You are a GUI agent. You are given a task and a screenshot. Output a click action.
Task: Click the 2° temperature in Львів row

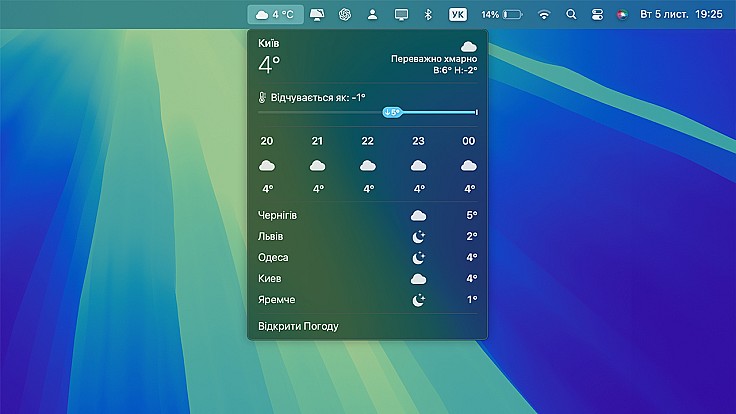click(x=472, y=236)
